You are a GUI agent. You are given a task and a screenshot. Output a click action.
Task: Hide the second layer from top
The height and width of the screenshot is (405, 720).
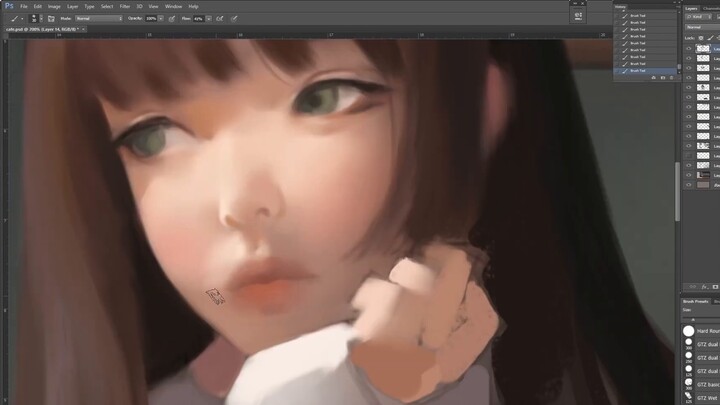coord(688,58)
